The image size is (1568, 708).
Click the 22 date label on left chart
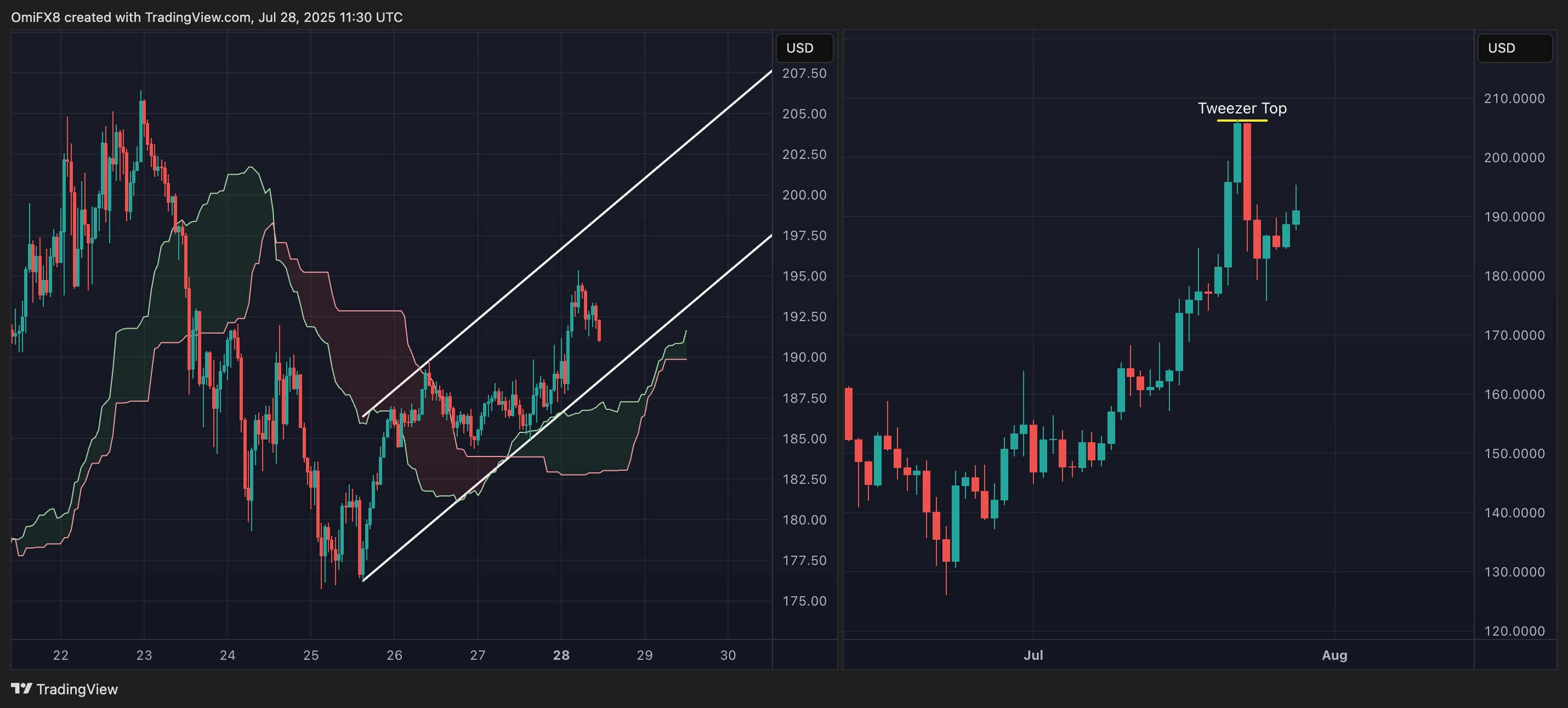[x=61, y=655]
